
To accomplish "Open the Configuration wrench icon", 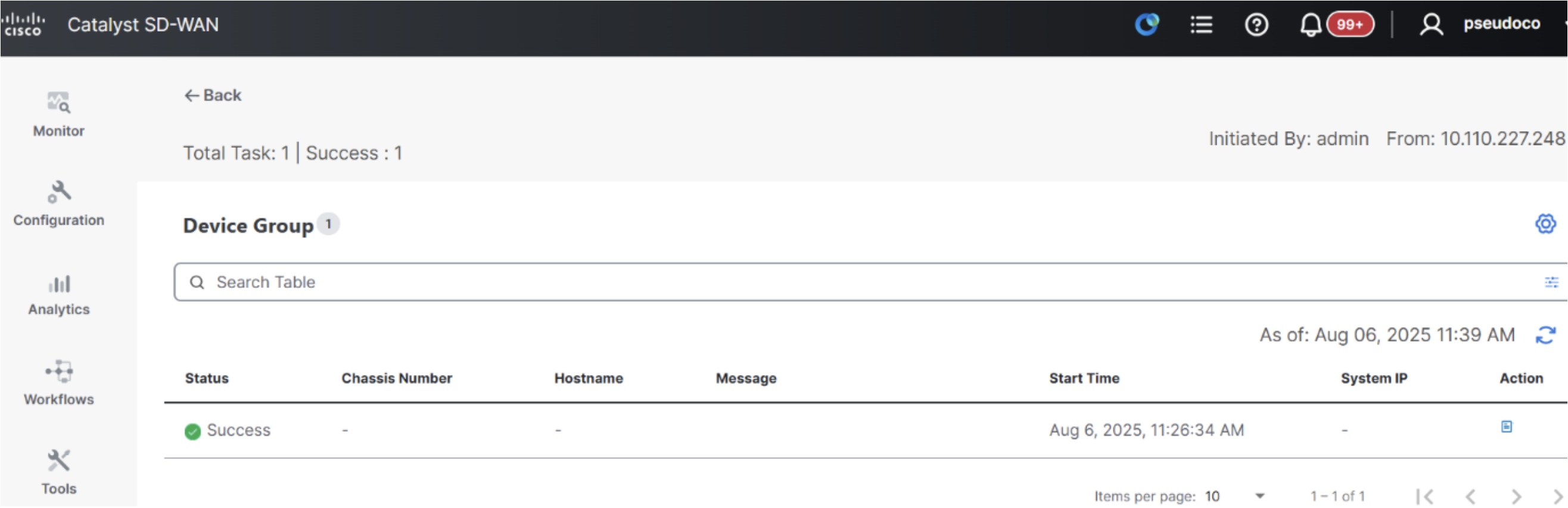I will click(59, 192).
